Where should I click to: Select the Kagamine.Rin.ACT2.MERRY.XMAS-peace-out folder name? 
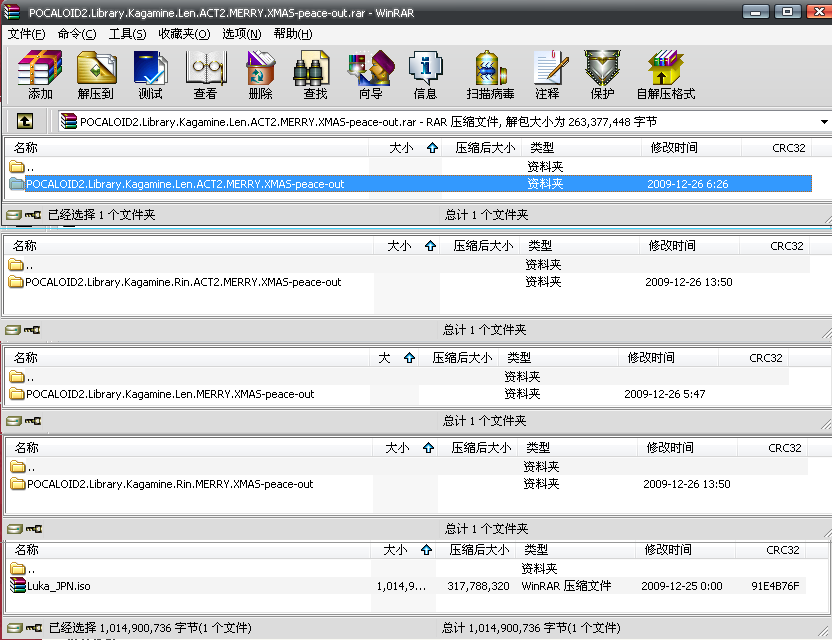point(183,282)
